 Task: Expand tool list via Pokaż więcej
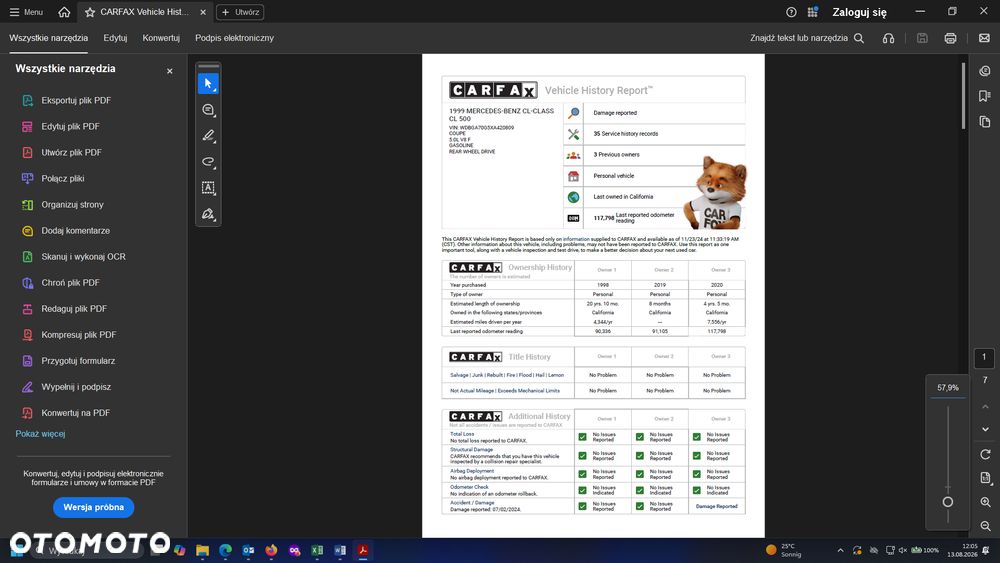(40, 434)
